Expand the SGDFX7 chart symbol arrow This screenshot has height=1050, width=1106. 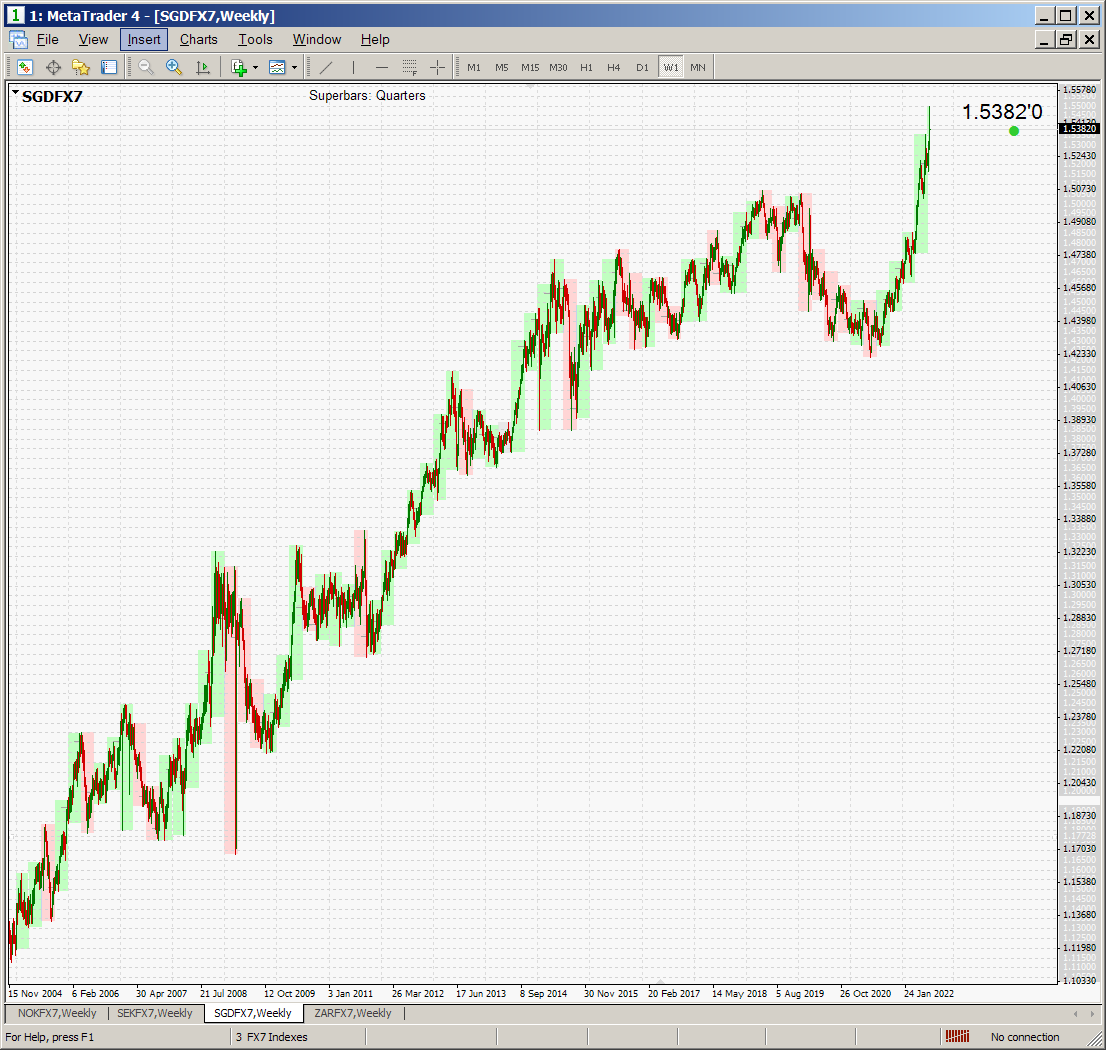coord(16,93)
